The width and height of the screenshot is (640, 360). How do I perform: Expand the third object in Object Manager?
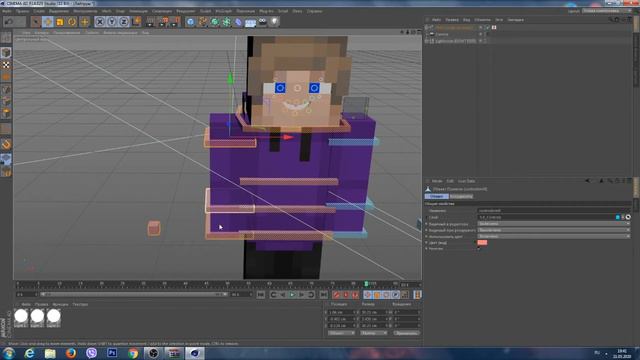(427, 41)
